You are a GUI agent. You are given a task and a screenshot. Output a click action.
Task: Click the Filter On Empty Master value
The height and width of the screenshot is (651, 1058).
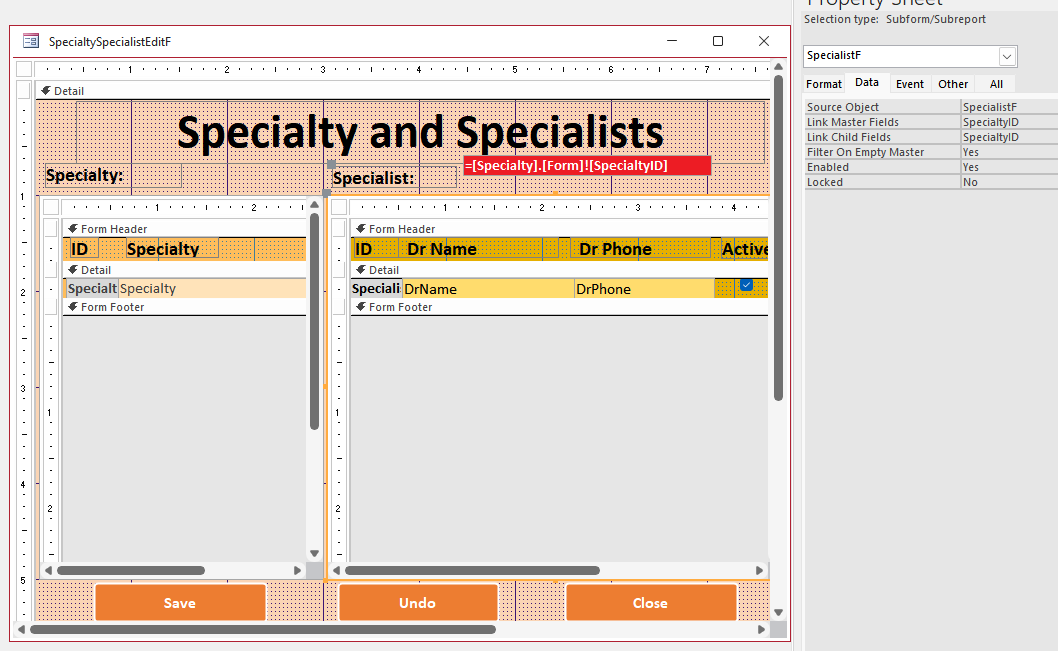tap(1008, 153)
